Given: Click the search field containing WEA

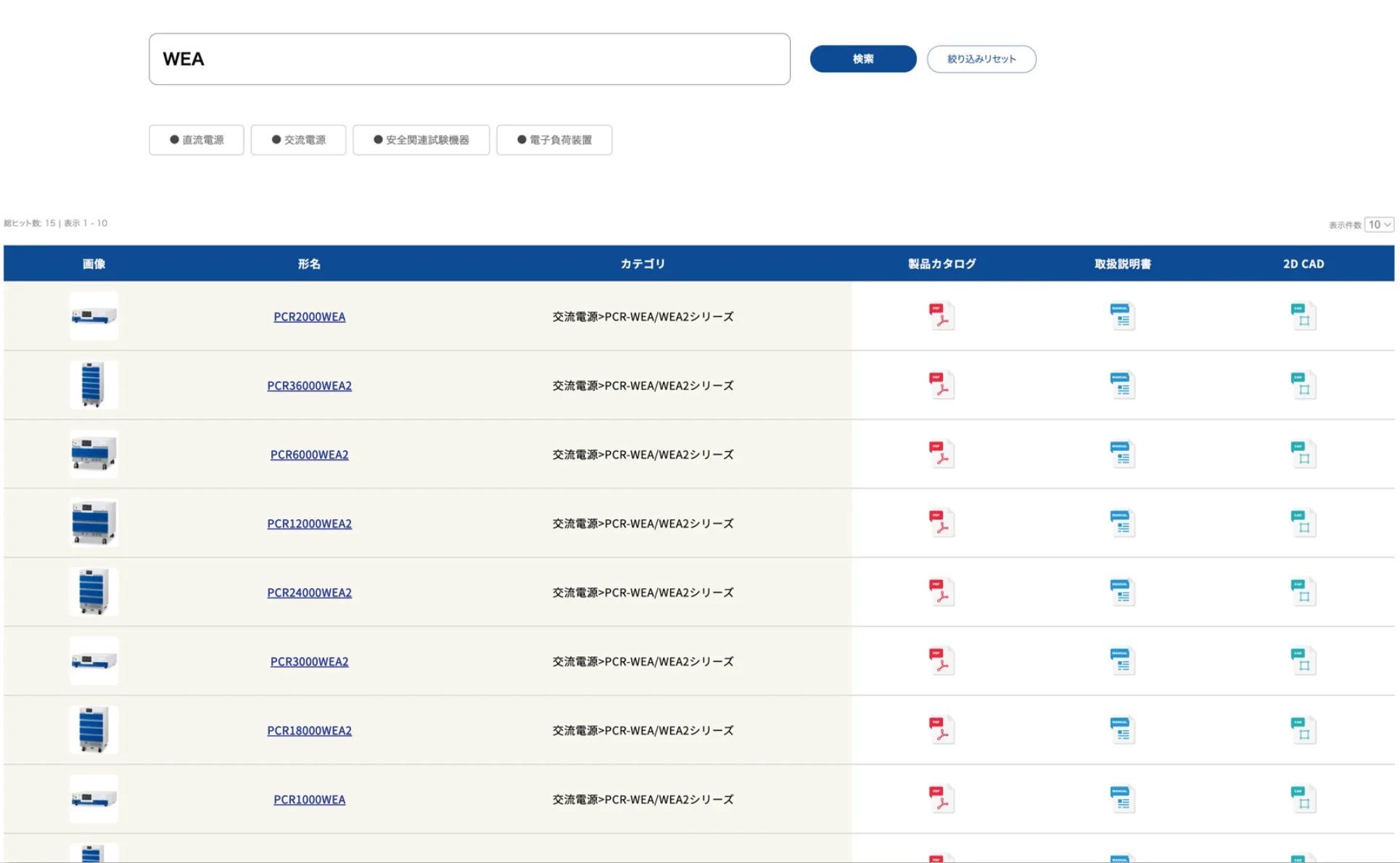Looking at the screenshot, I should pyautogui.click(x=469, y=59).
